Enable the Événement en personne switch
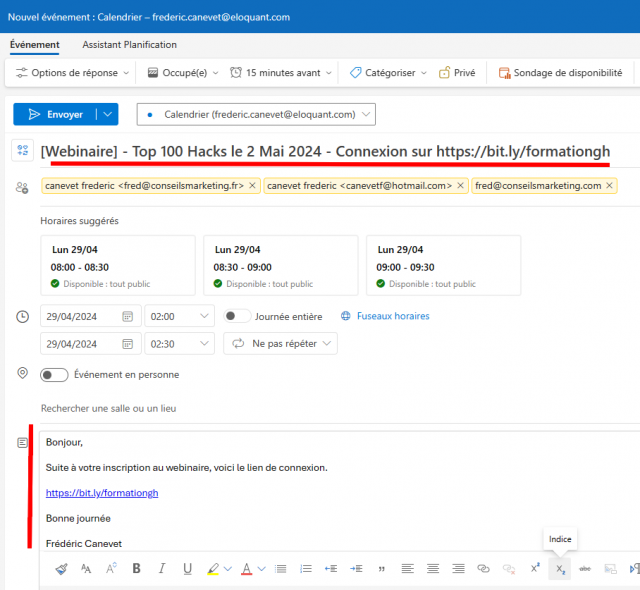 click(x=54, y=375)
